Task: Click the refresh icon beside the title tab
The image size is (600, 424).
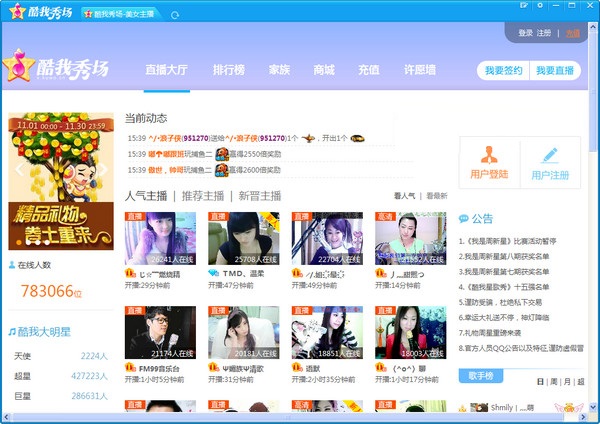Action: (175, 15)
